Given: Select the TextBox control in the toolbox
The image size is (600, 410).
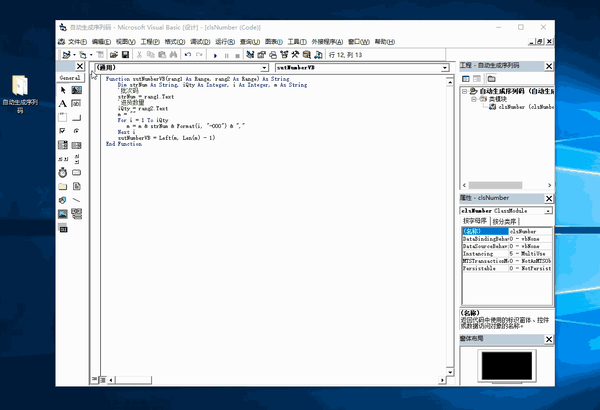Looking at the screenshot, I should coord(77,104).
